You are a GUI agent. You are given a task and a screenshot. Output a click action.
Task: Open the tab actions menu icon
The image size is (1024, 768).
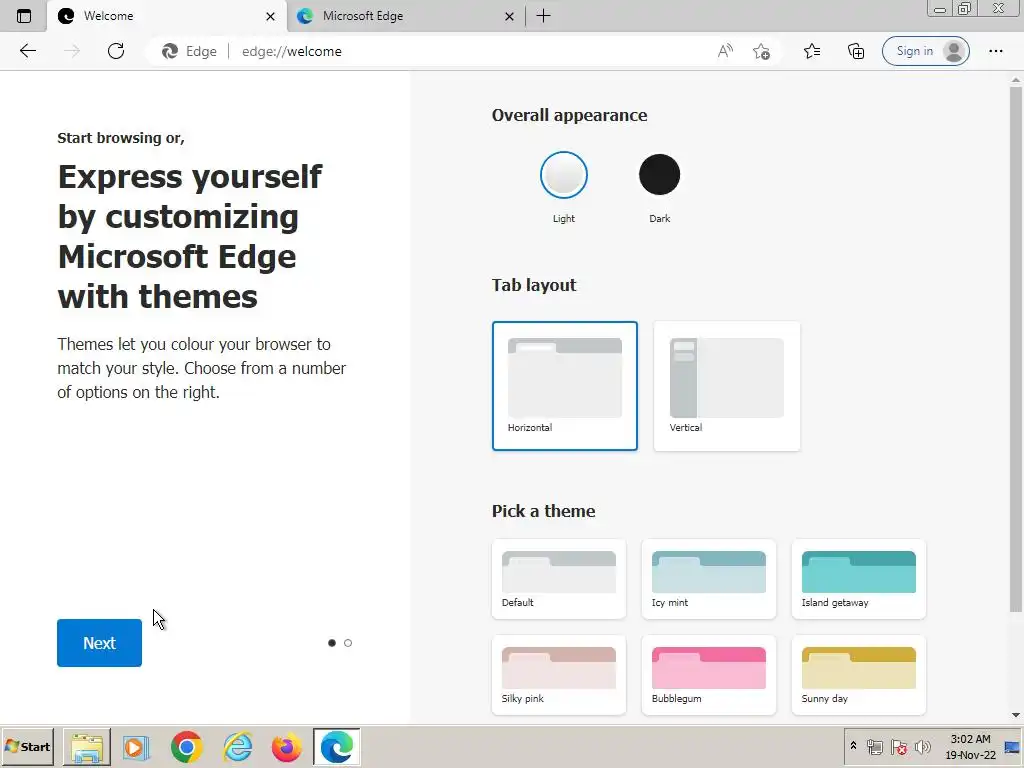point(24,16)
